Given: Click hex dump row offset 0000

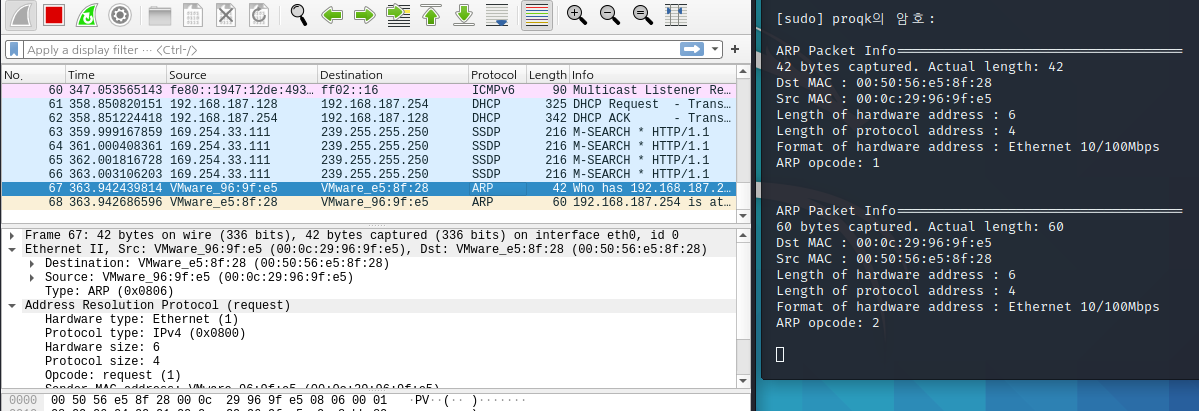Looking at the screenshot, I should point(21,400).
